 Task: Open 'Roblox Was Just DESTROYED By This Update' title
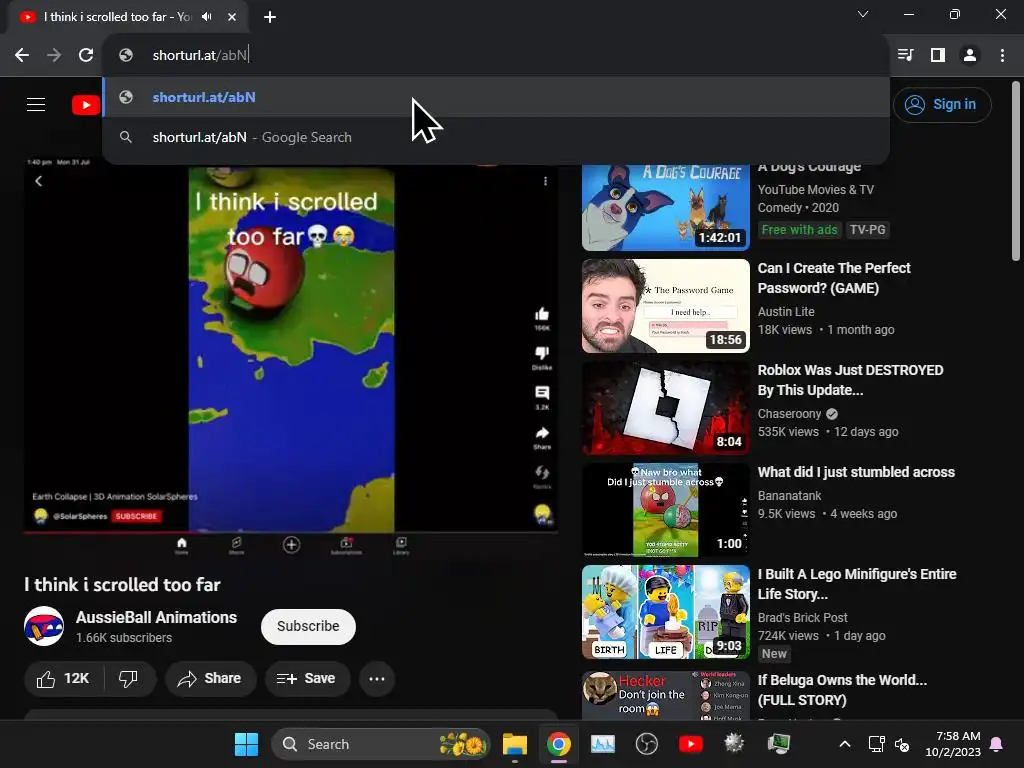(850, 380)
